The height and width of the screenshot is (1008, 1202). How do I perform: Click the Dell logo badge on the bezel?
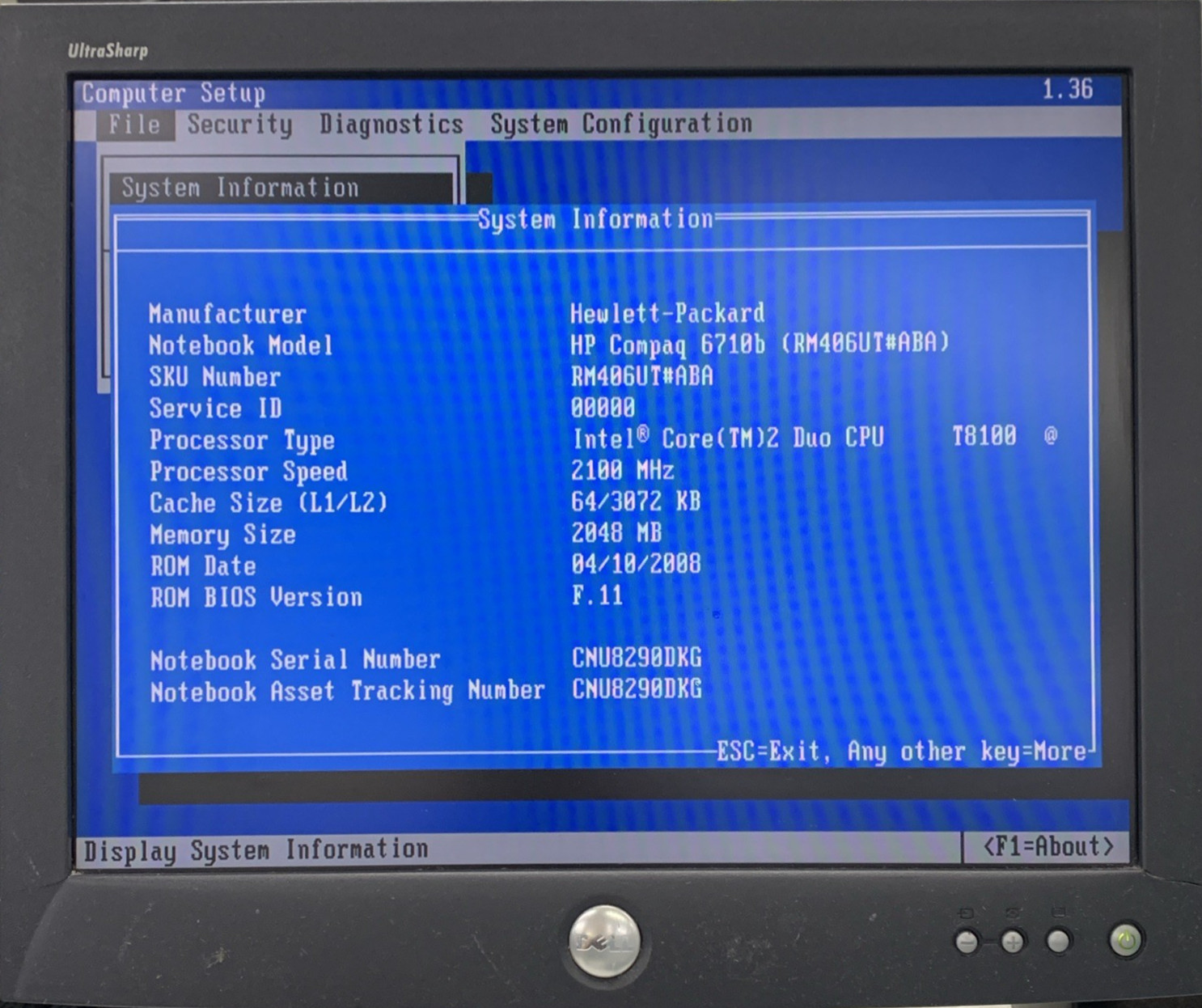[x=604, y=940]
